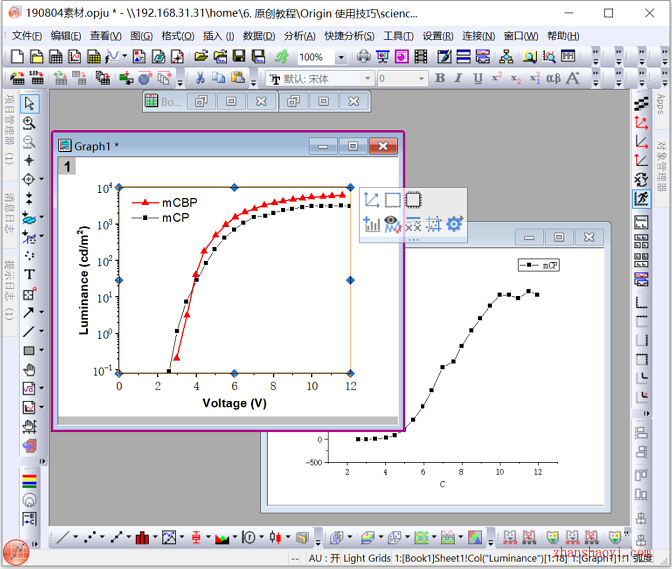This screenshot has width=672, height=569.
Task: Select the Pan hand tool
Action: (x=29, y=370)
